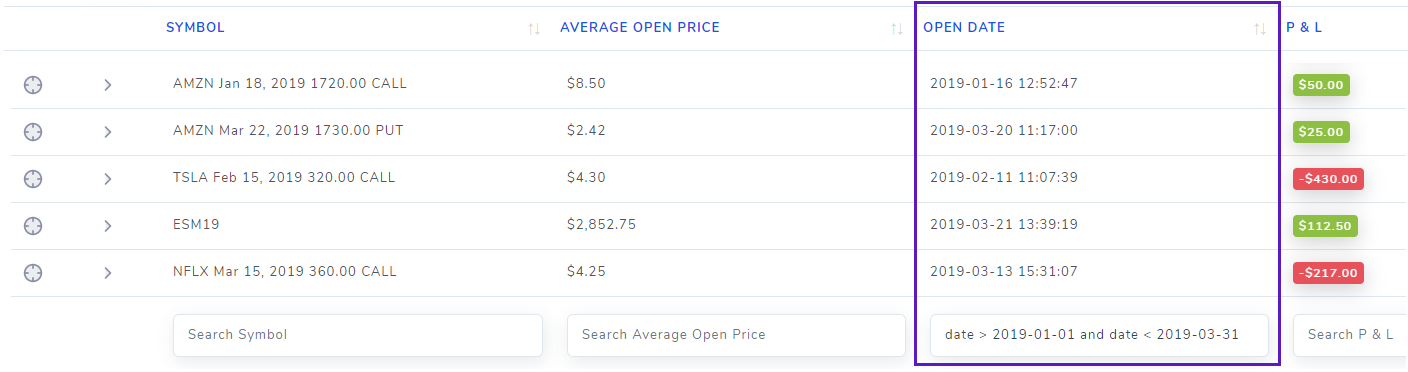Sort by Open Date using arrows

point(1260,29)
